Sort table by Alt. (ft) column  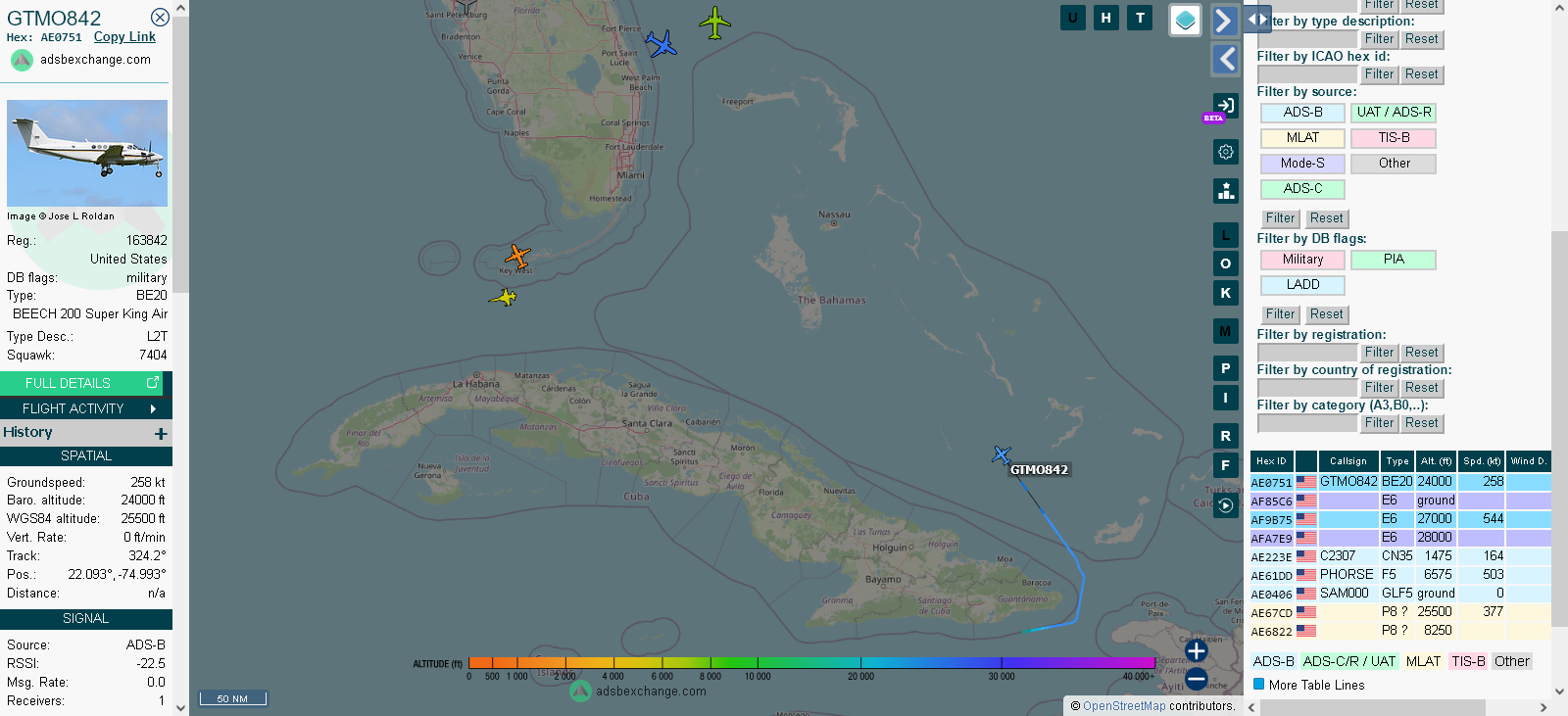[1436, 461]
